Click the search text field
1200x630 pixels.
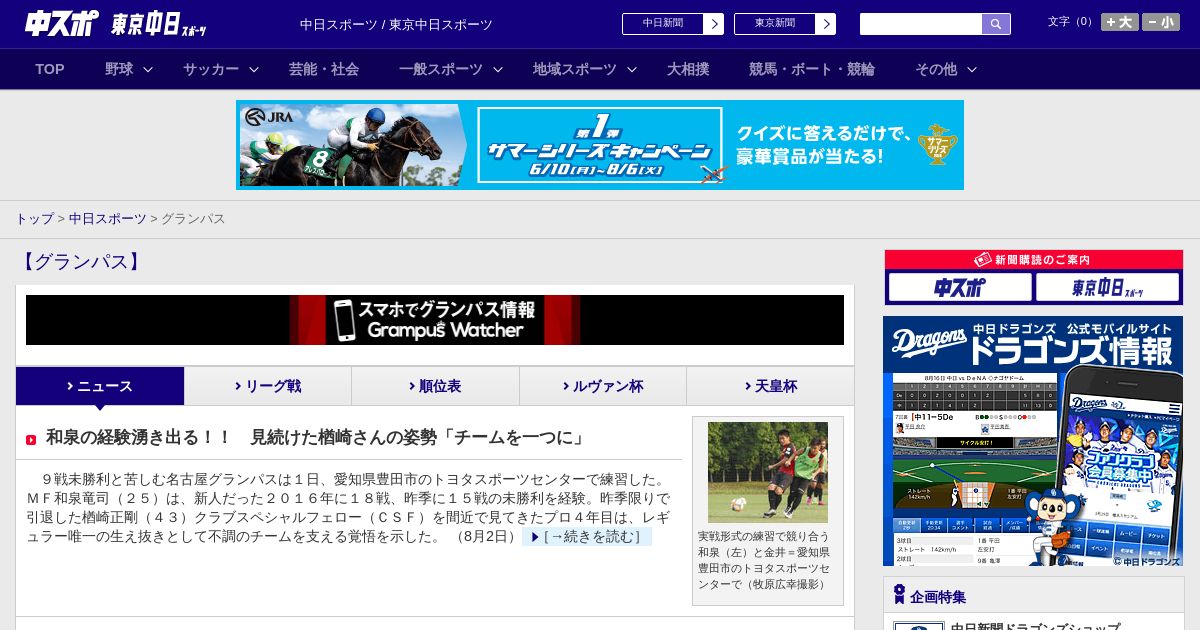pyautogui.click(x=921, y=24)
